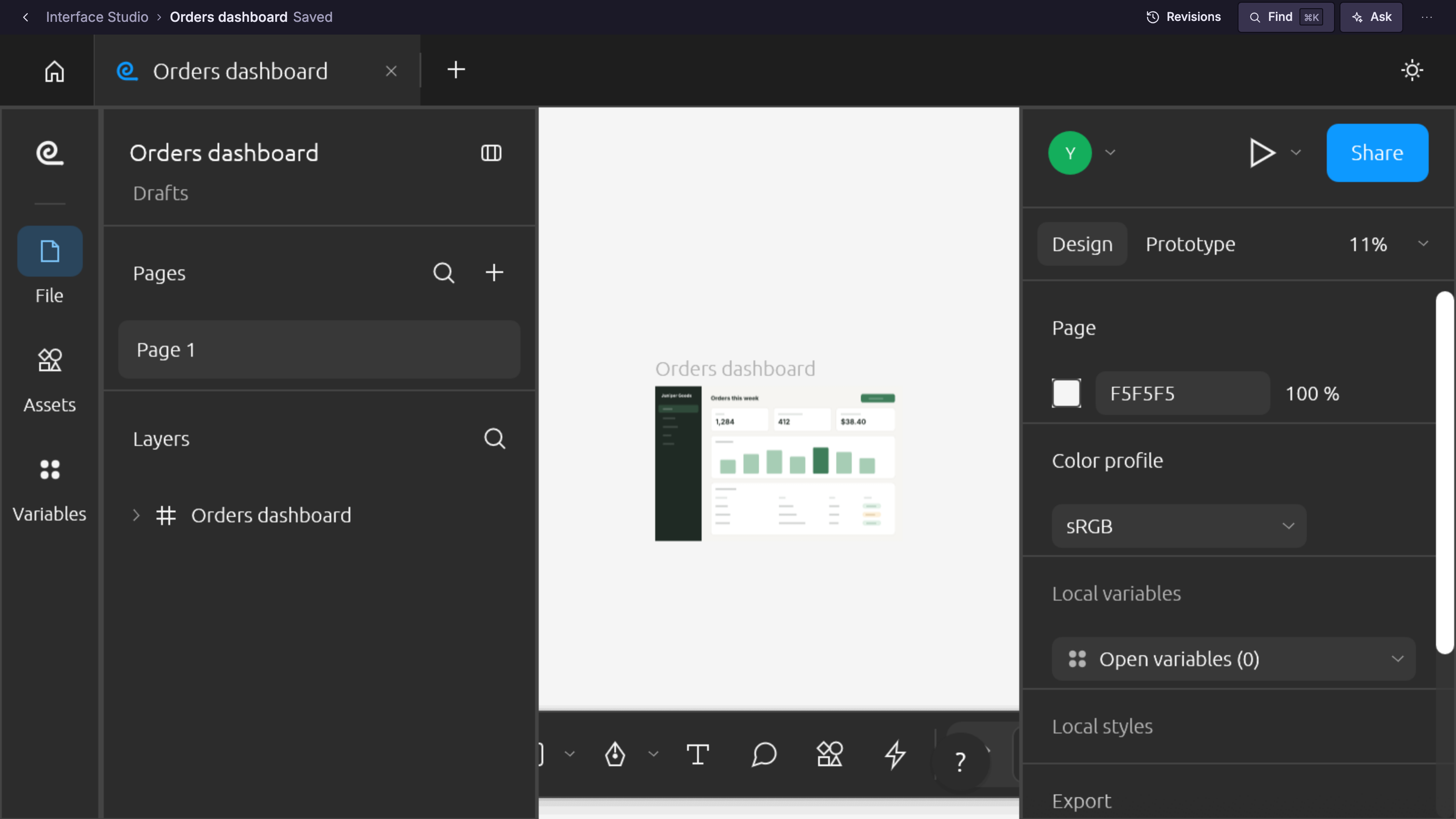Expand the Orders dashboard layer

pos(136,516)
